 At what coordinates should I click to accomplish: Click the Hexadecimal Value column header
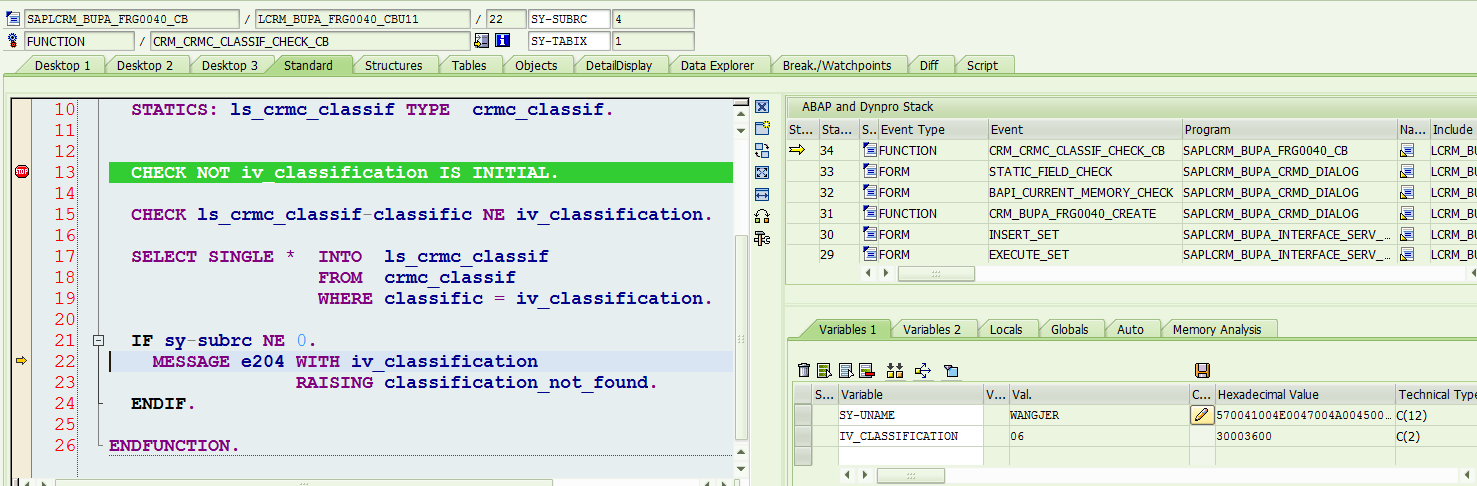click(x=1304, y=395)
